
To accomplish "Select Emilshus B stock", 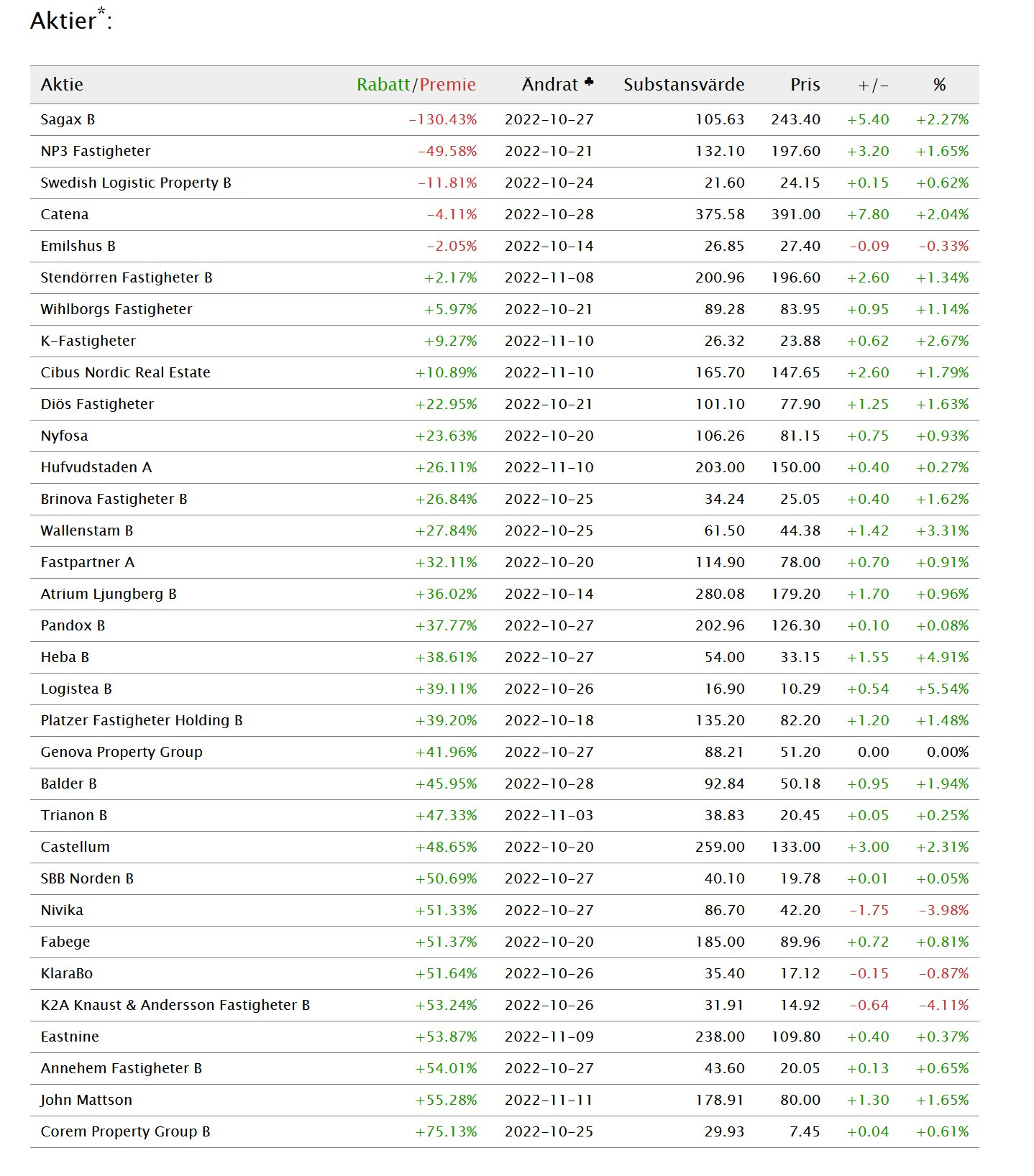I will (x=78, y=246).
